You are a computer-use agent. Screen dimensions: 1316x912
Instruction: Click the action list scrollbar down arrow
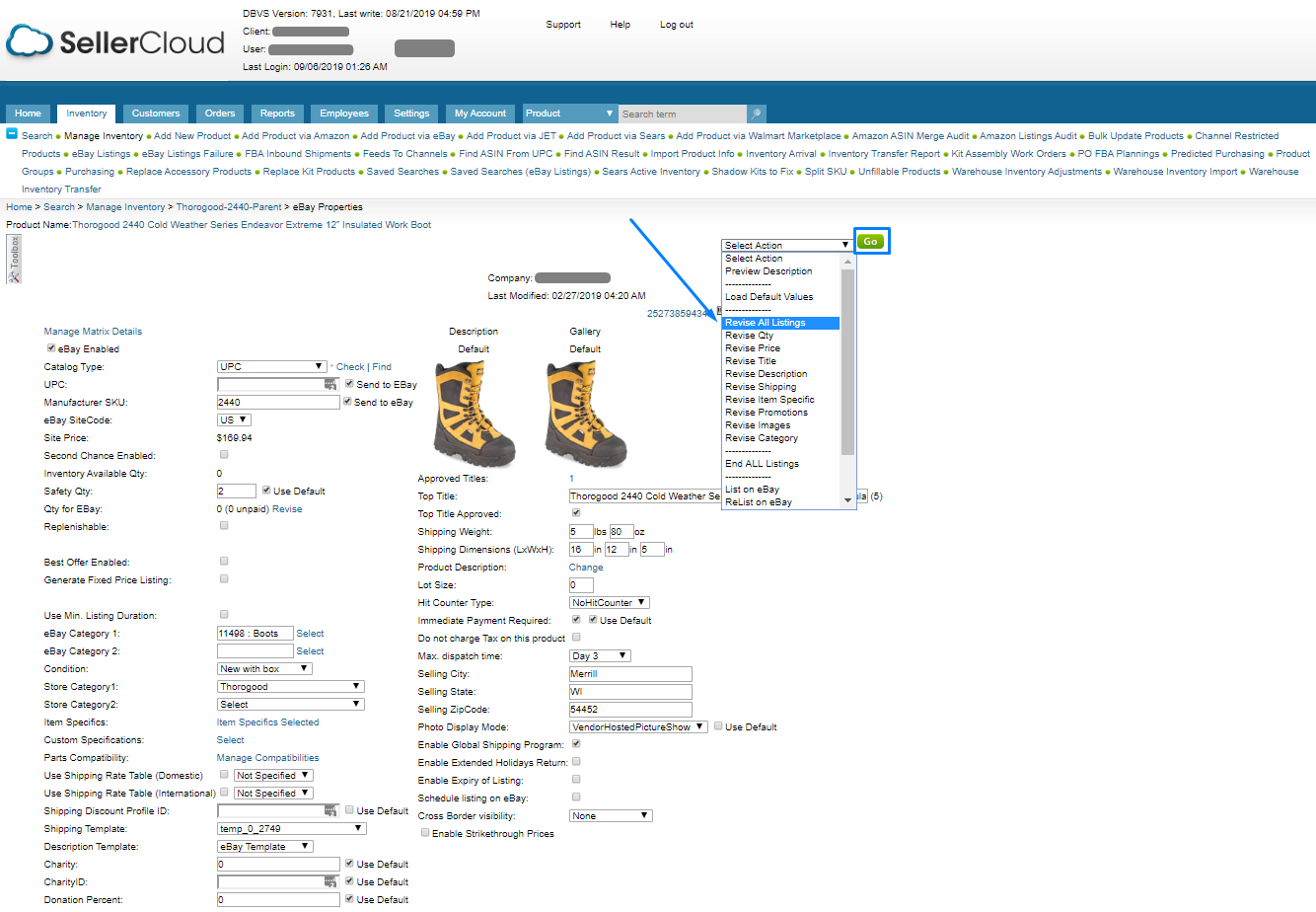(847, 501)
